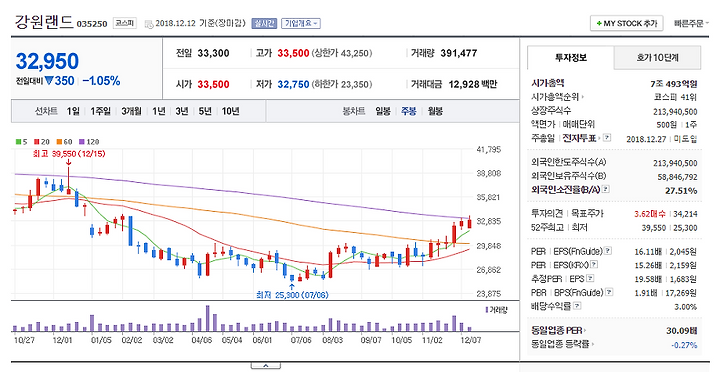The height and width of the screenshot is (372, 720).
Task: Select the 1일 line chart period
Action: (x=73, y=111)
